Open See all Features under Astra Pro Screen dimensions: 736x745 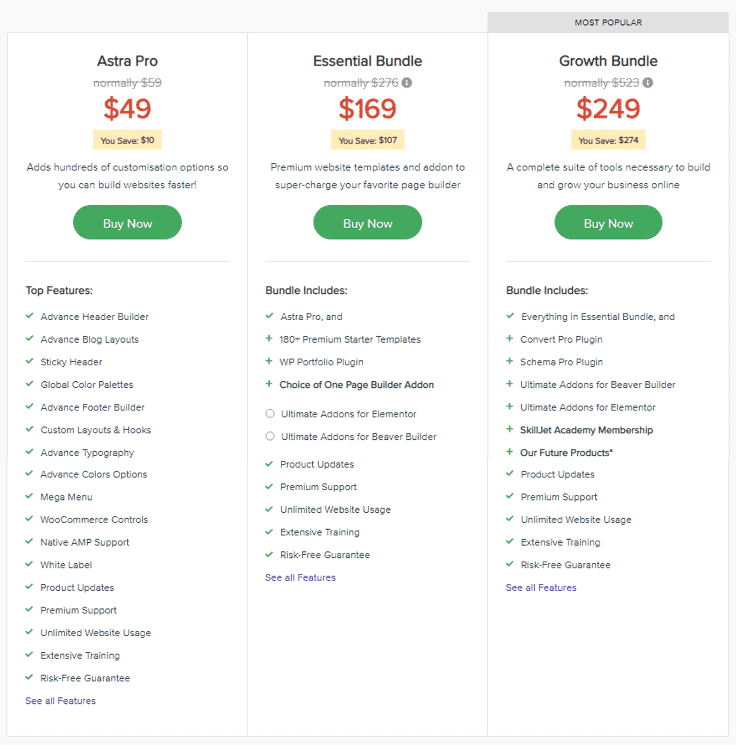point(60,700)
